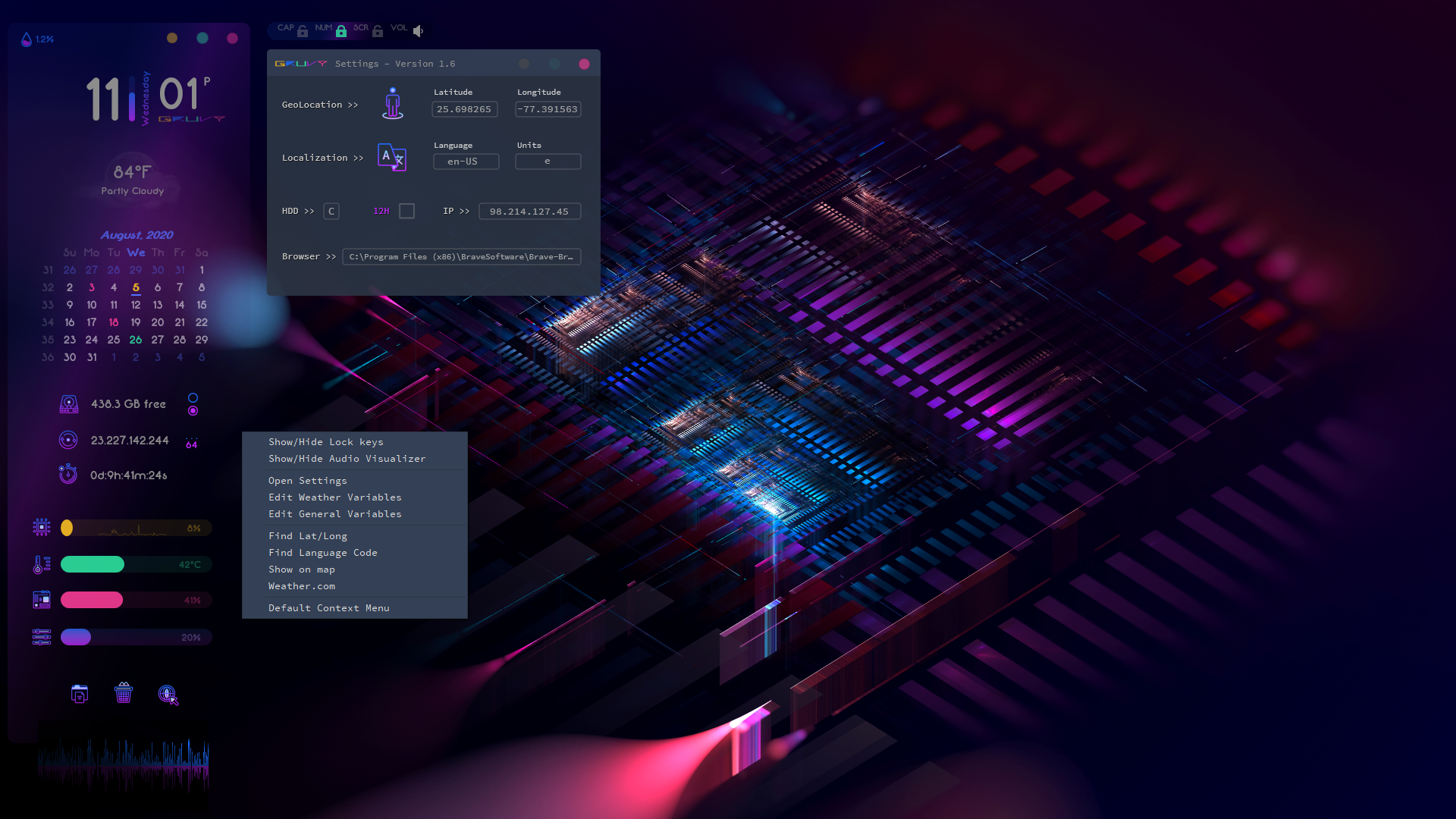The image size is (1456, 819).
Task: Open the recycle bin basket icon
Action: [x=124, y=693]
